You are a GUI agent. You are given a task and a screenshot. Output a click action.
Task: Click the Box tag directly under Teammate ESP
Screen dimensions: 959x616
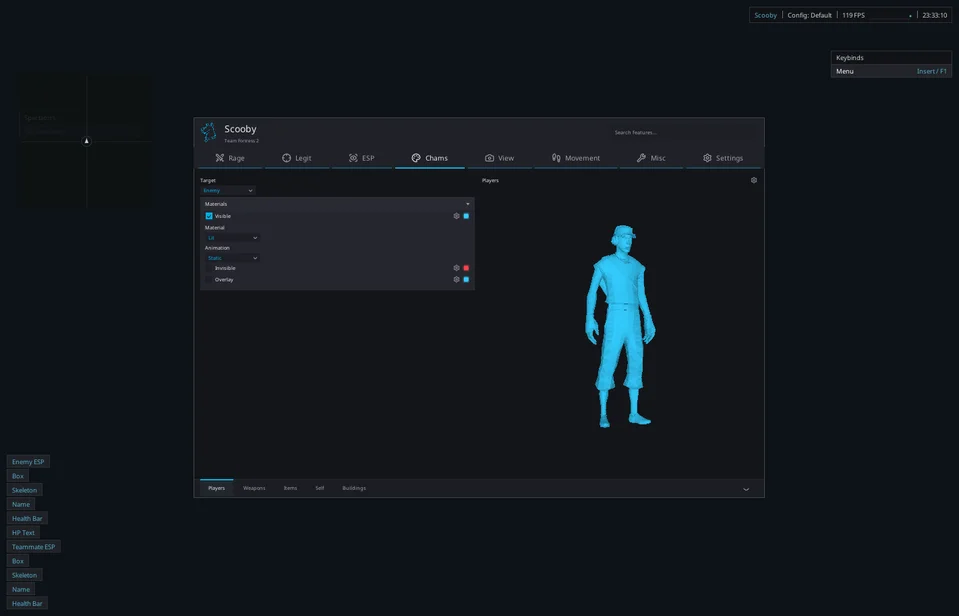click(x=18, y=561)
